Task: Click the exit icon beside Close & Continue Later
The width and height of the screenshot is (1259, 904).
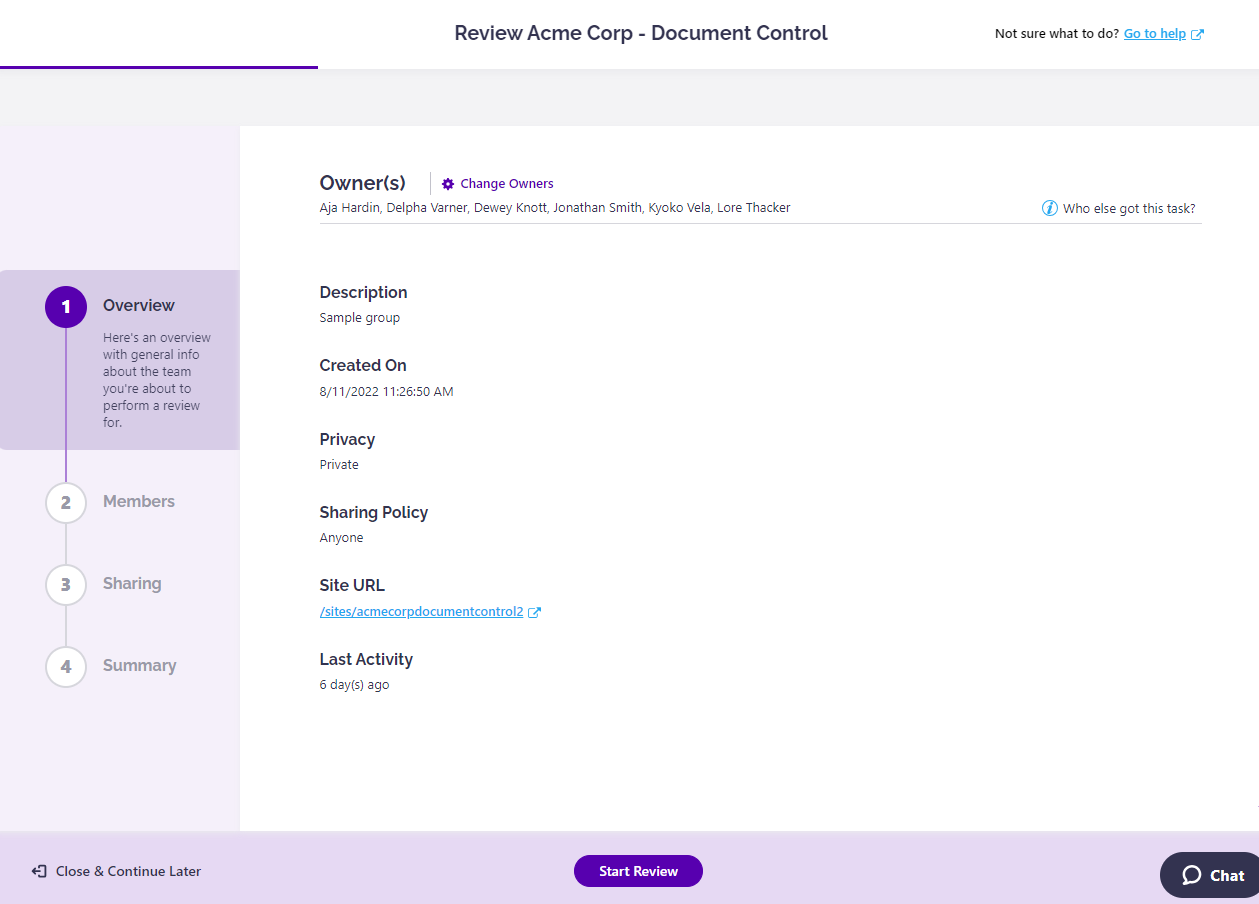Action: [38, 871]
